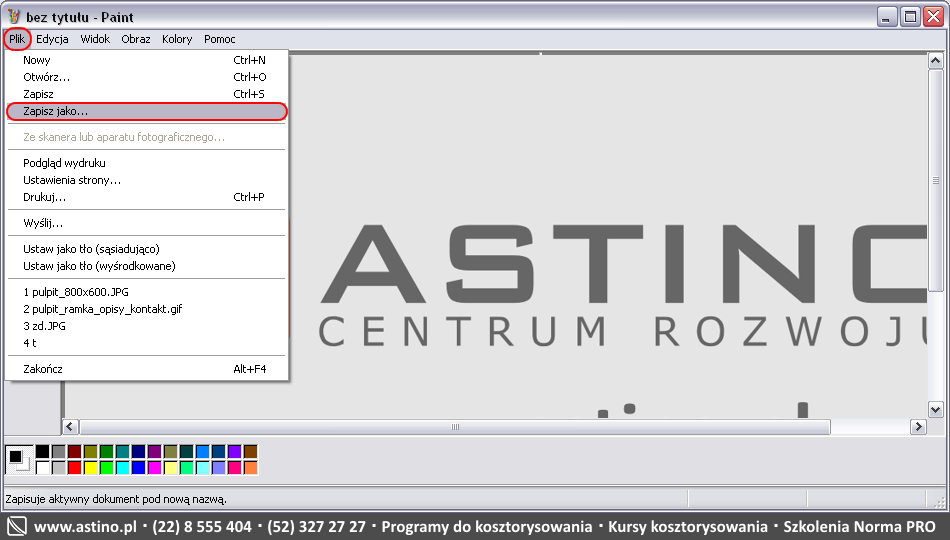This screenshot has width=950, height=540.
Task: Select Ustaw jako tło (sąsiadująco)
Action: click(146, 249)
